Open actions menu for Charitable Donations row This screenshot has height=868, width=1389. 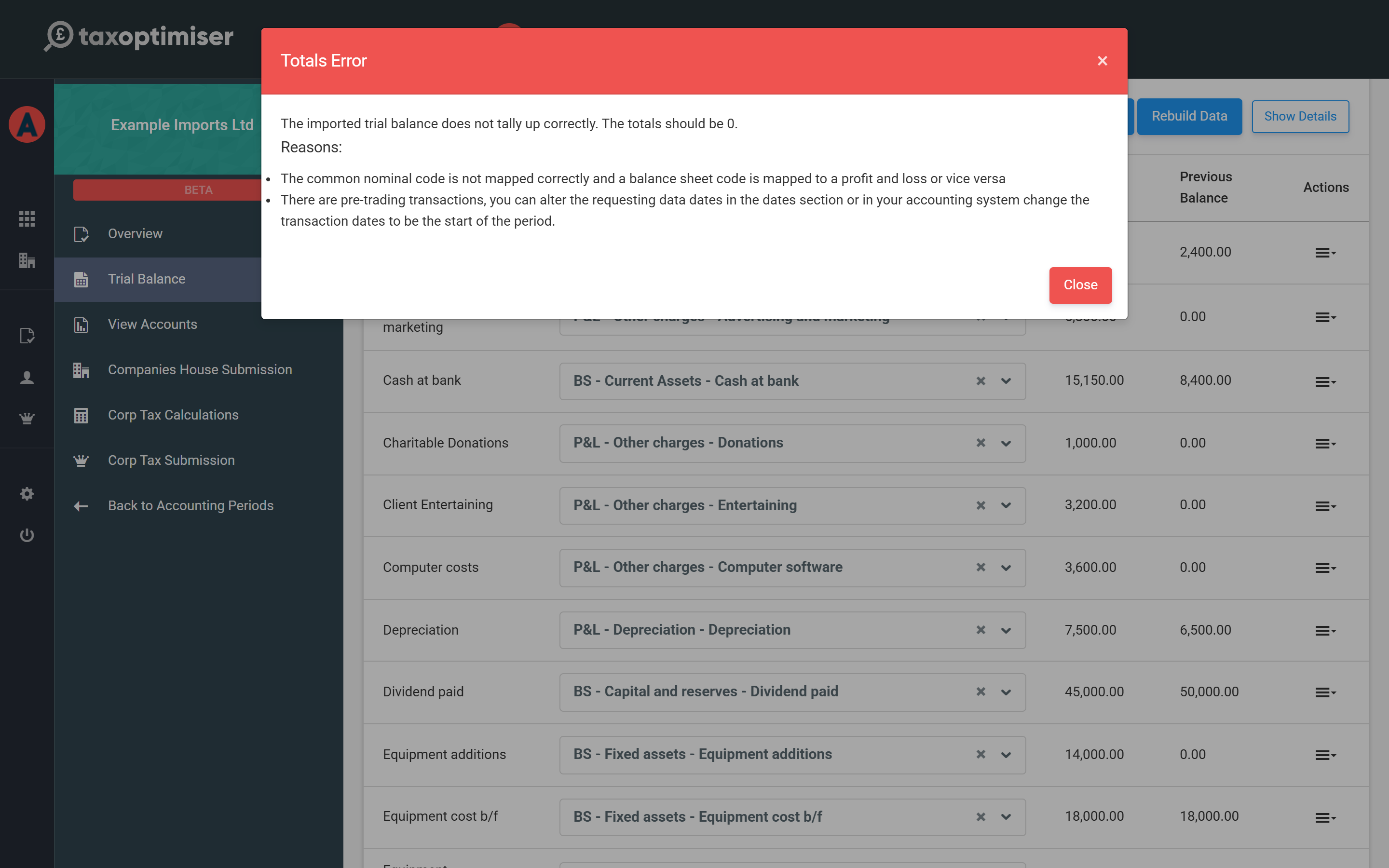(1325, 444)
